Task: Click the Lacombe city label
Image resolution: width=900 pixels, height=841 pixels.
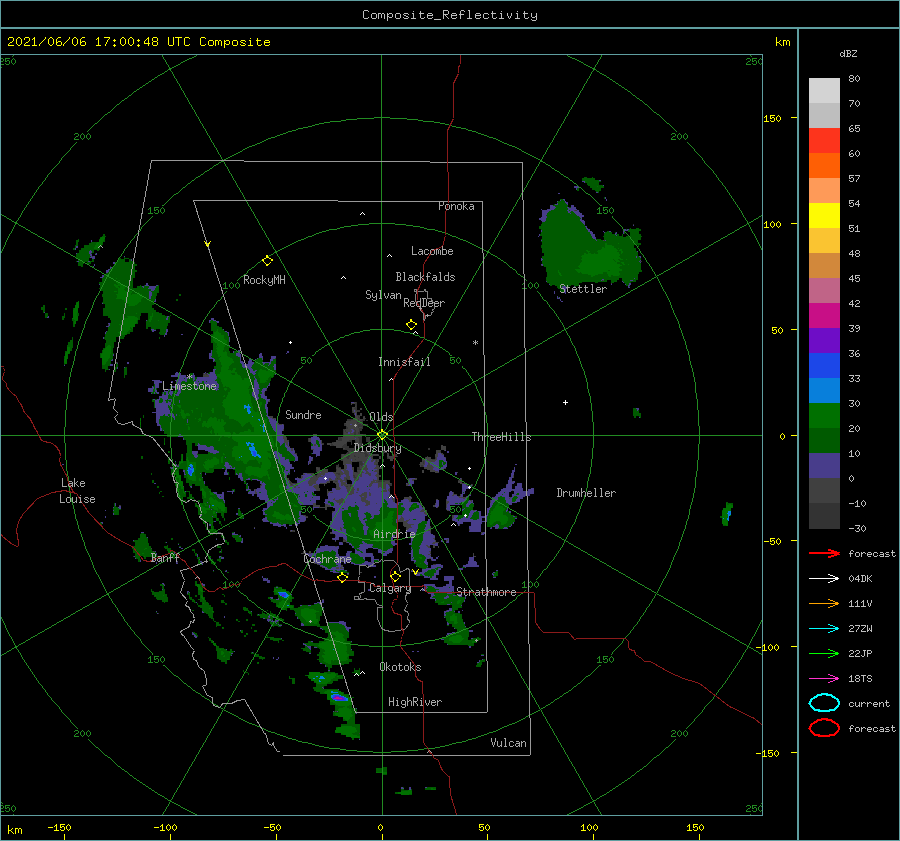Action: (432, 251)
